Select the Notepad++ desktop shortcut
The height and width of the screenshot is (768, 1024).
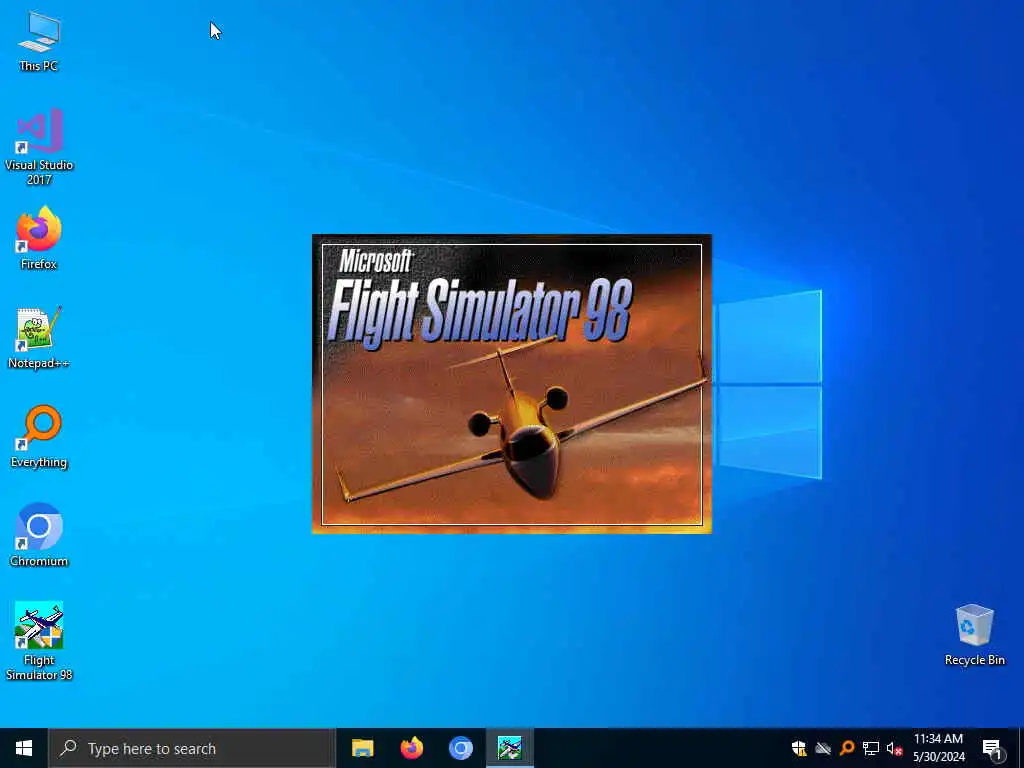39,338
